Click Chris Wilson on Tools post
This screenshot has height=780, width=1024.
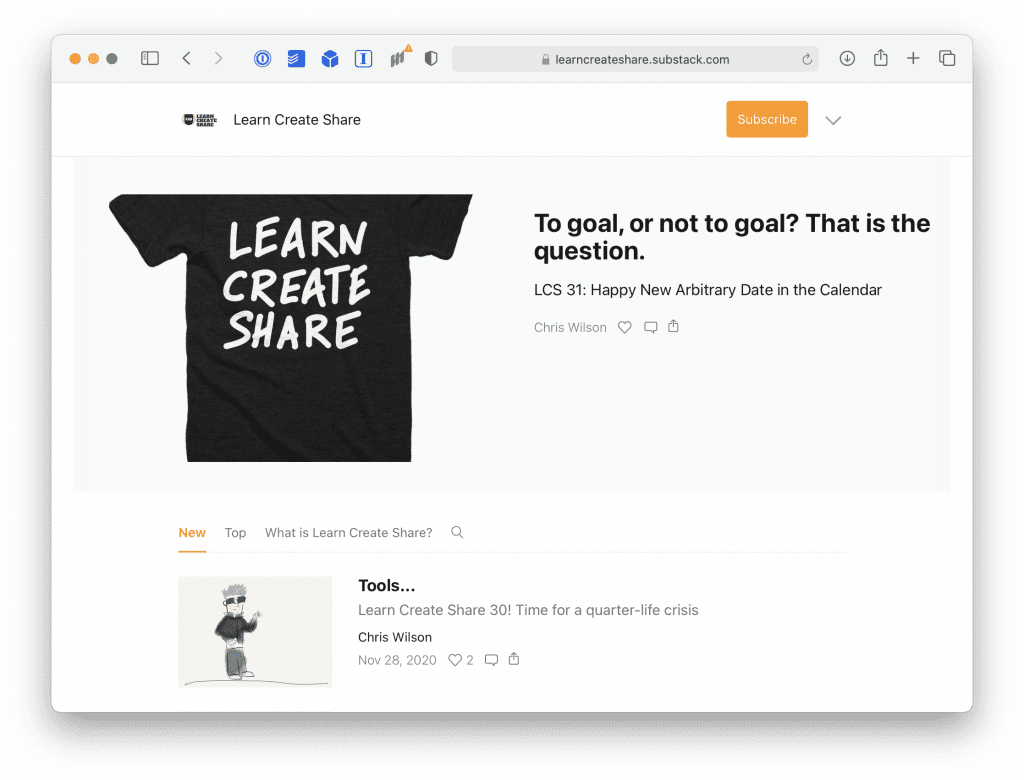tap(395, 637)
